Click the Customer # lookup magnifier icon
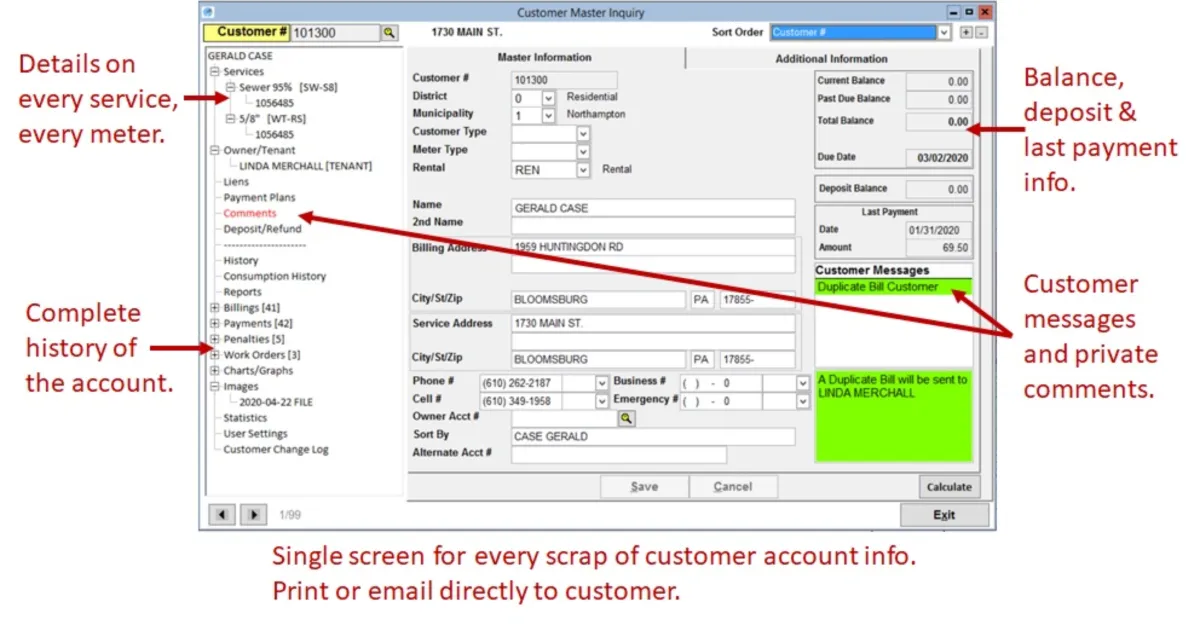Screen dimensions: 1200x625 (x=389, y=33)
